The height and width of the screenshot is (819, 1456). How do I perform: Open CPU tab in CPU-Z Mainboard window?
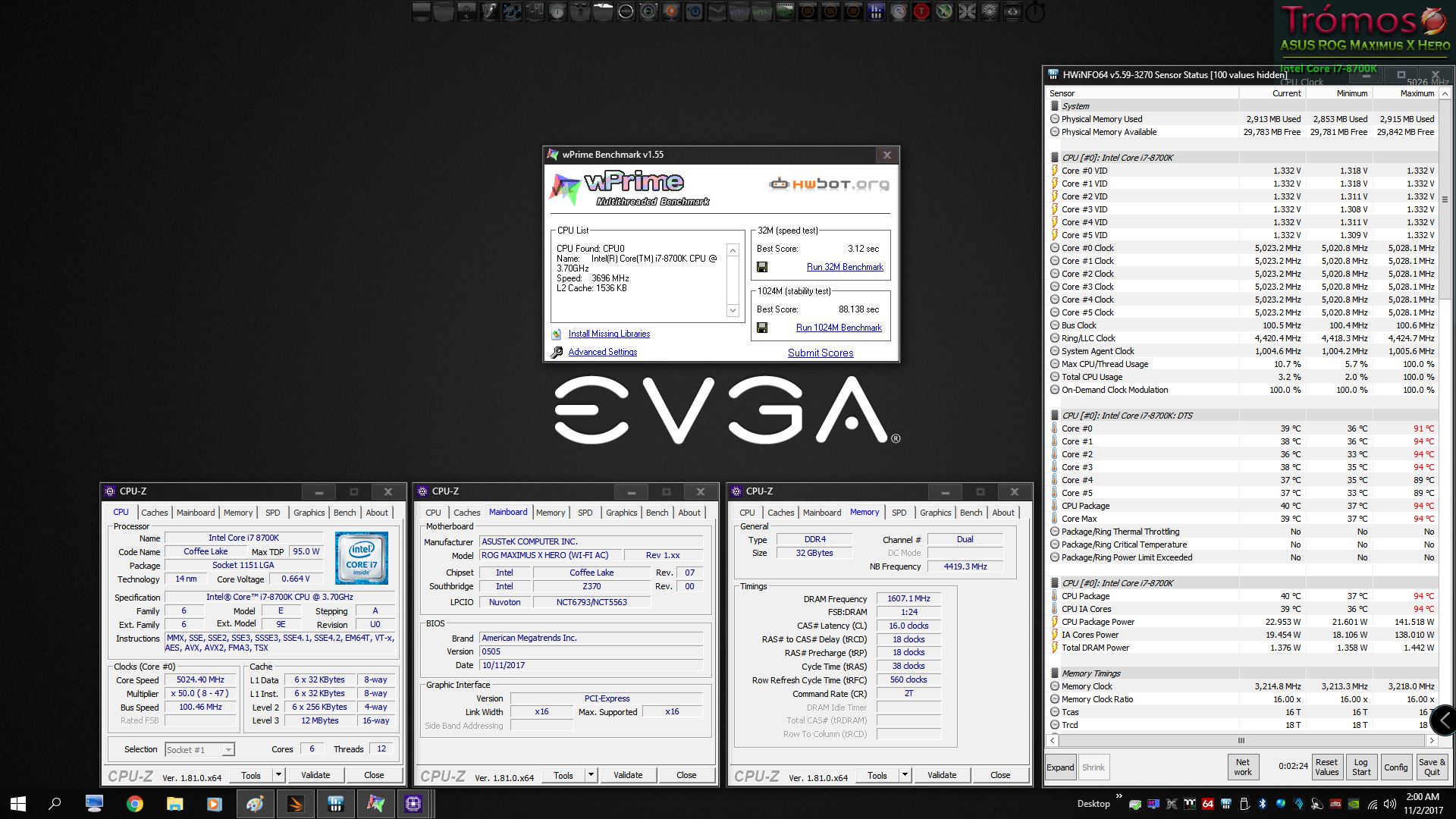click(x=433, y=513)
